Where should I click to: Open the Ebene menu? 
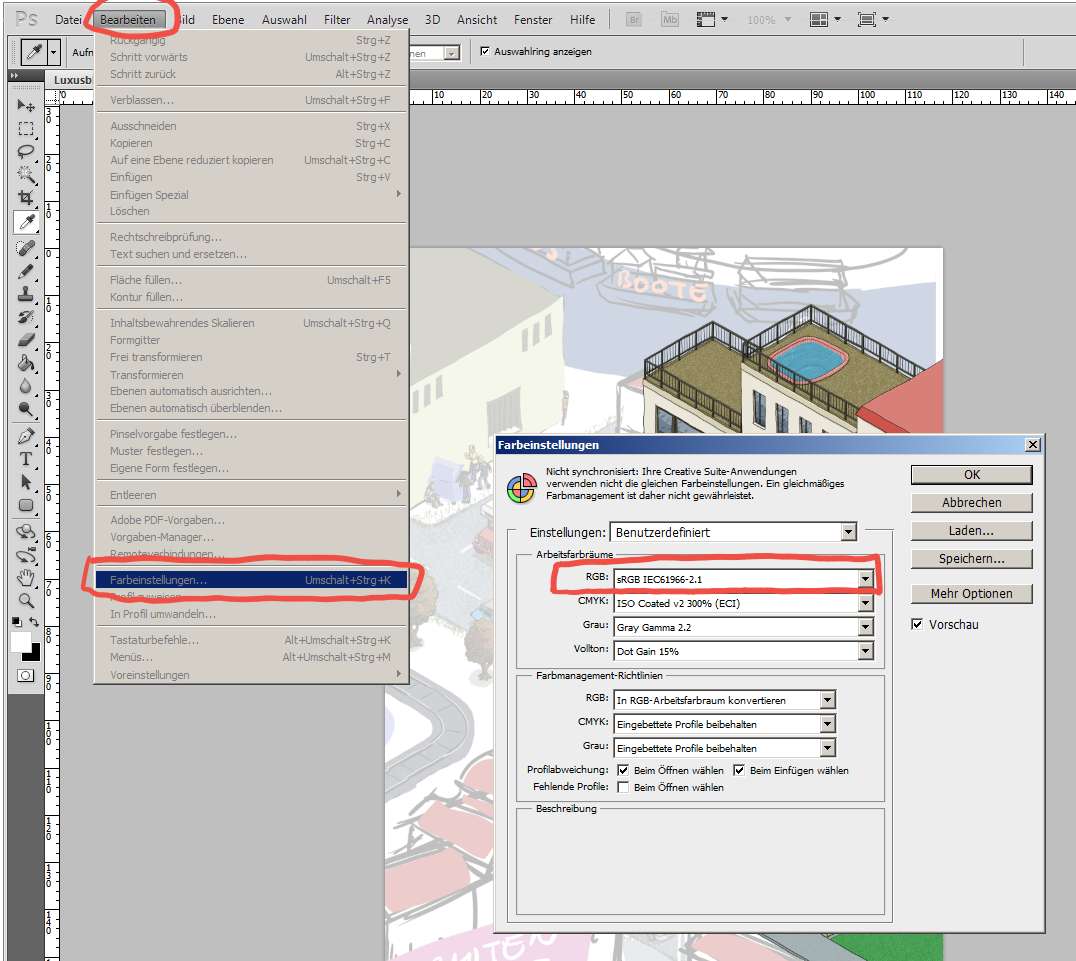point(228,20)
